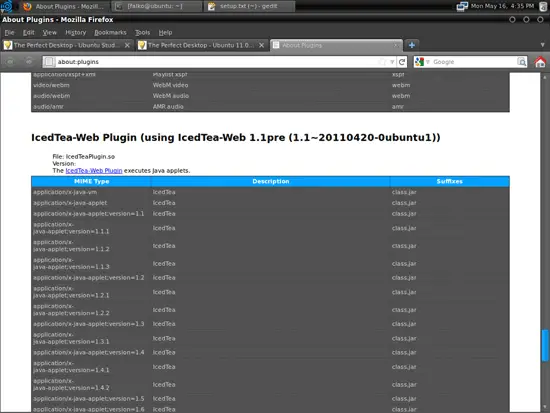Screen dimensions: 550x413
Task: Open the network icon in system tray
Action: (462, 6)
